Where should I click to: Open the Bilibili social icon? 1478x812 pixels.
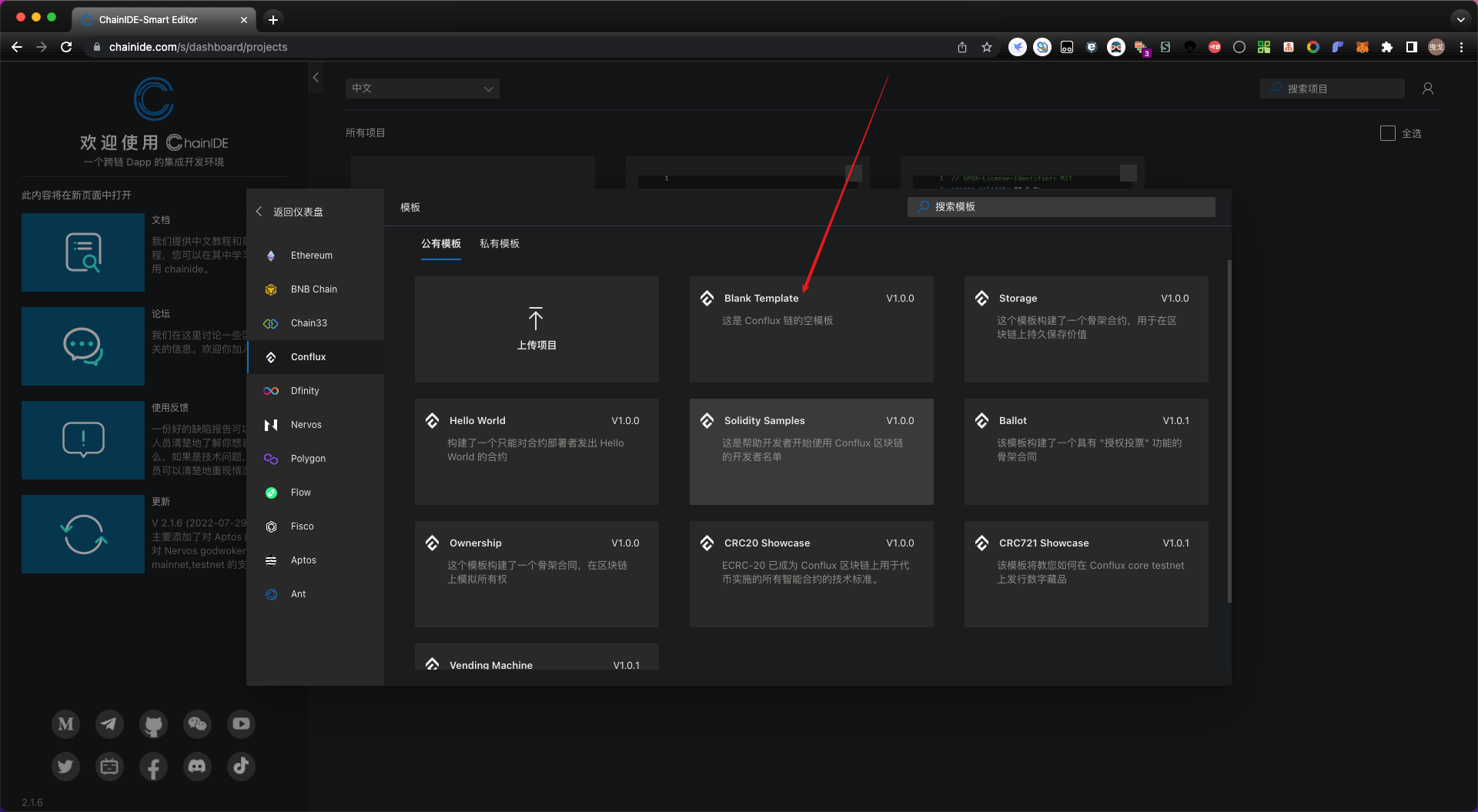point(109,766)
